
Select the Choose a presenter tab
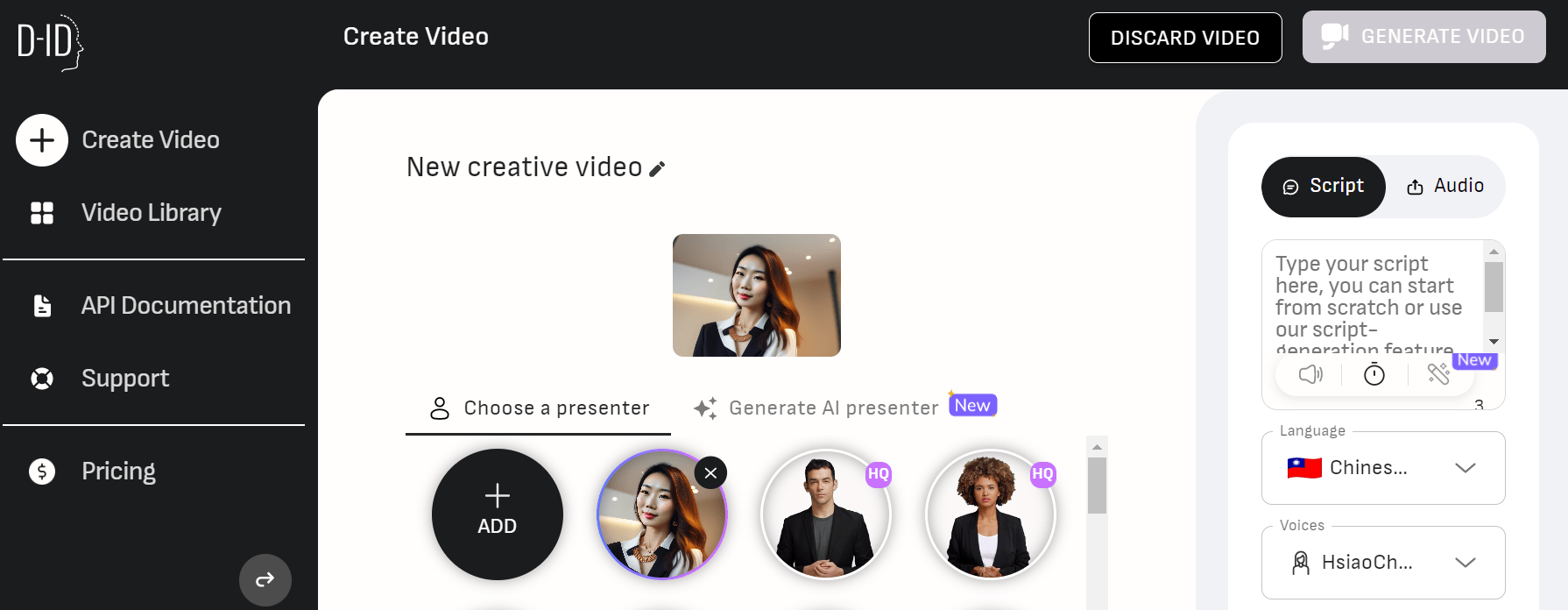pyautogui.click(x=539, y=408)
